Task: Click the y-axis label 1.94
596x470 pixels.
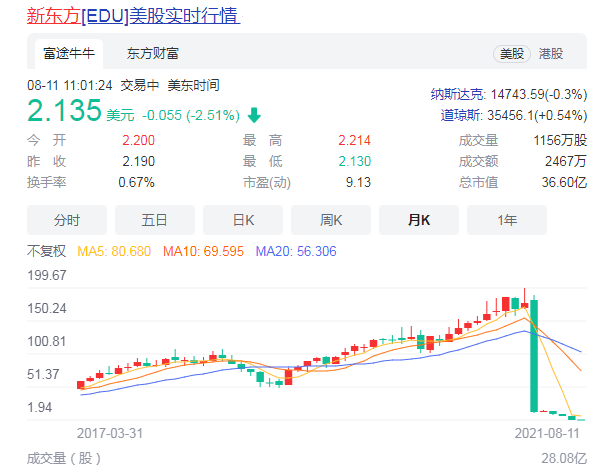Action: pyautogui.click(x=40, y=407)
